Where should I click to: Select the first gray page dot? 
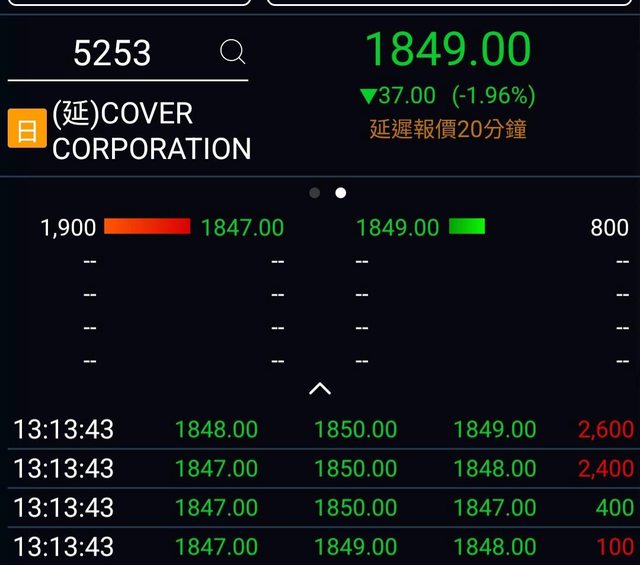tap(315, 193)
